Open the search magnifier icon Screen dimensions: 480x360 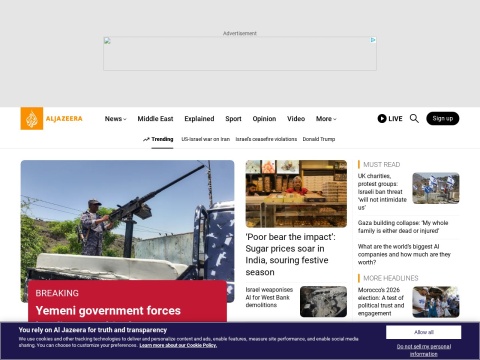(414, 118)
